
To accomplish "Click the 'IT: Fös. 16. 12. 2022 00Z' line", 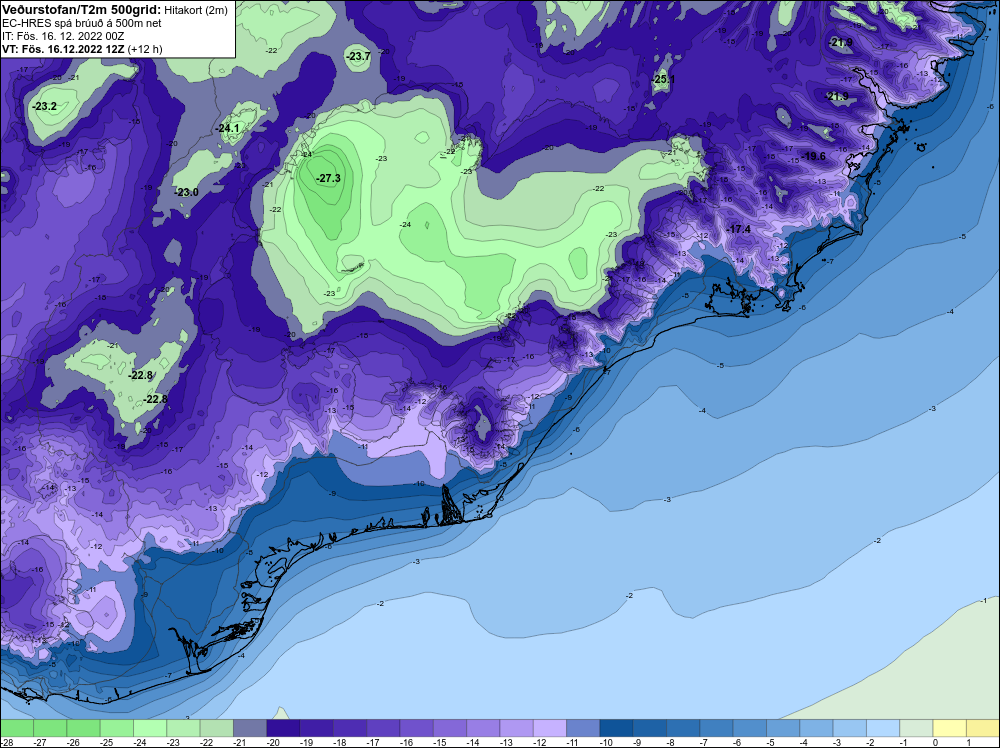I will [x=63, y=36].
